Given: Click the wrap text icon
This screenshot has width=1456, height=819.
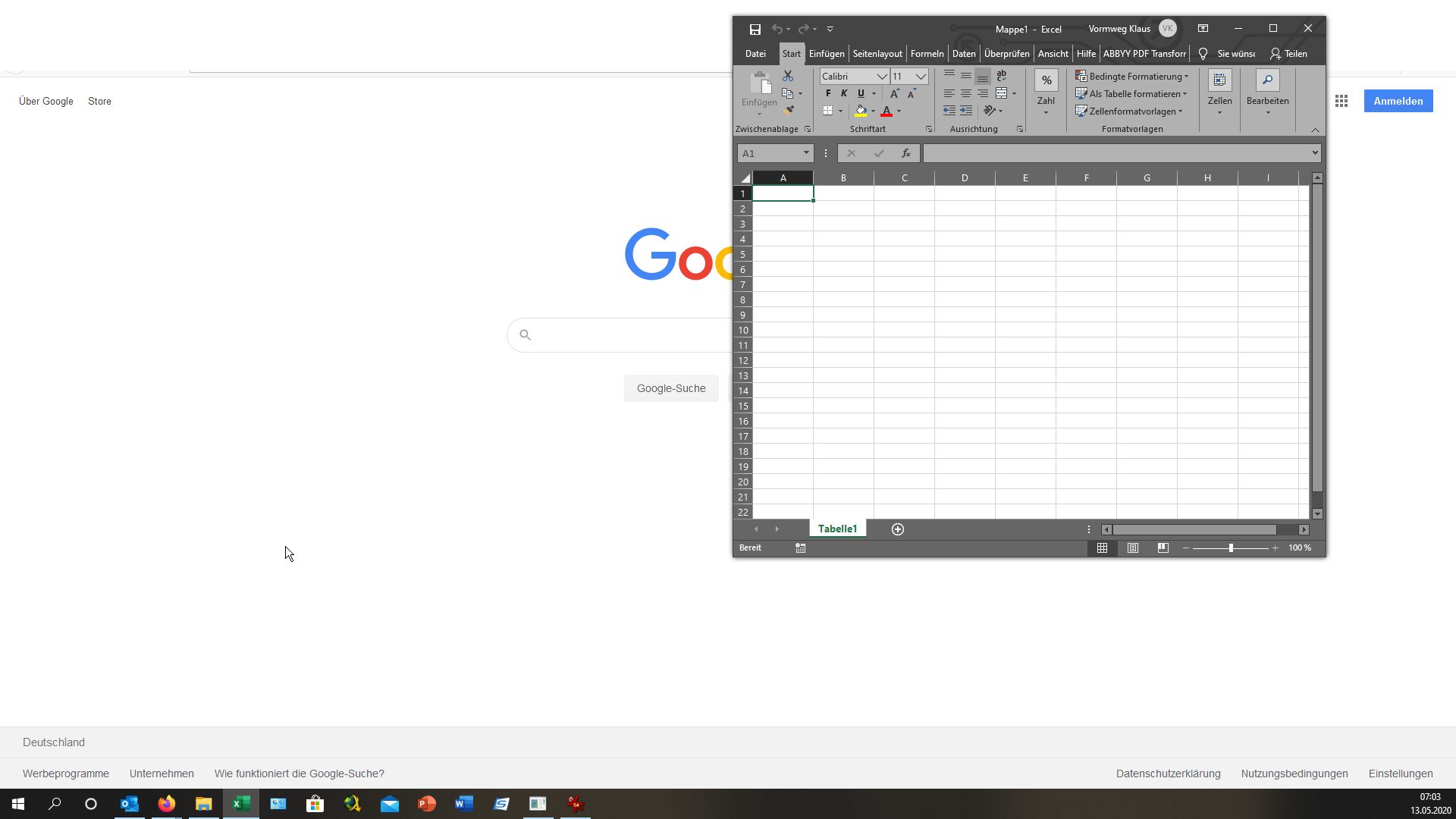Looking at the screenshot, I should coord(1002,76).
